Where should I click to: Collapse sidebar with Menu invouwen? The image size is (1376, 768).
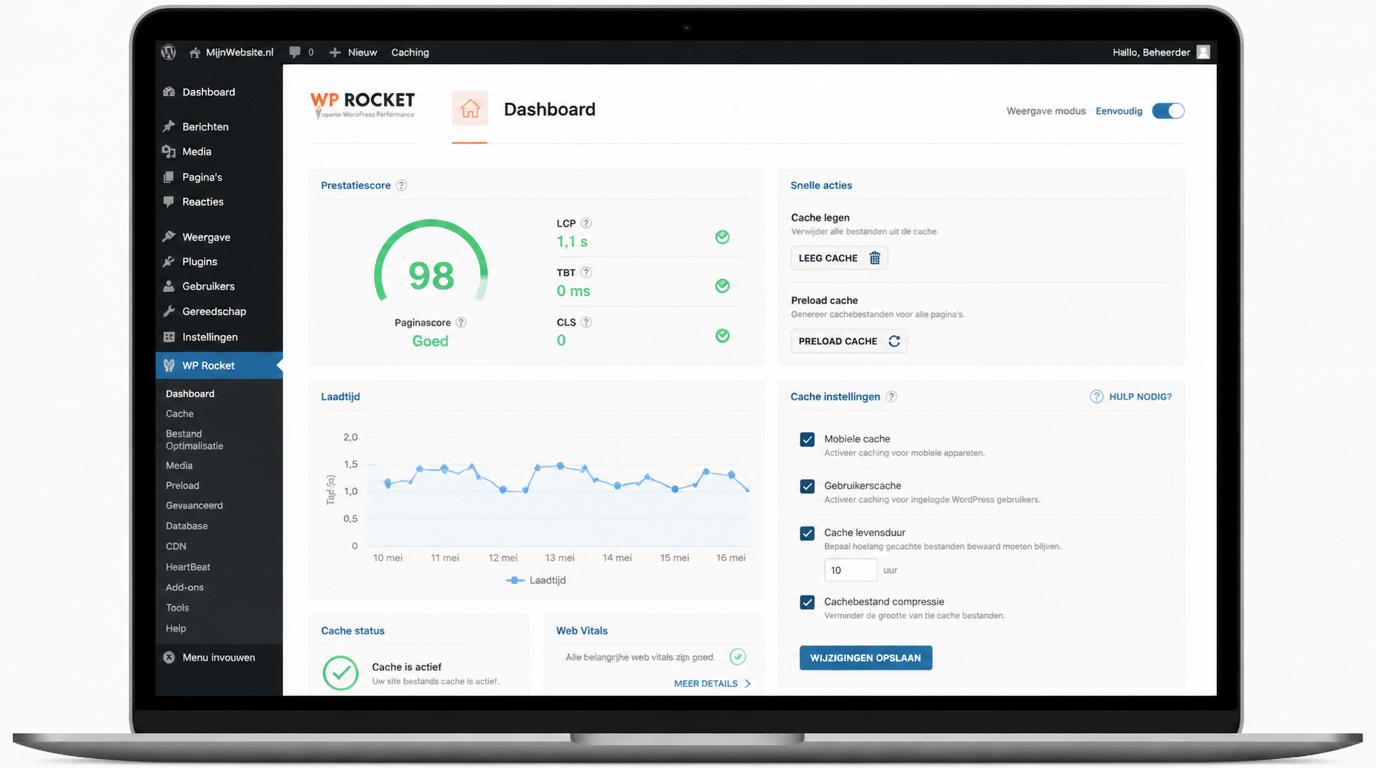[x=209, y=658]
